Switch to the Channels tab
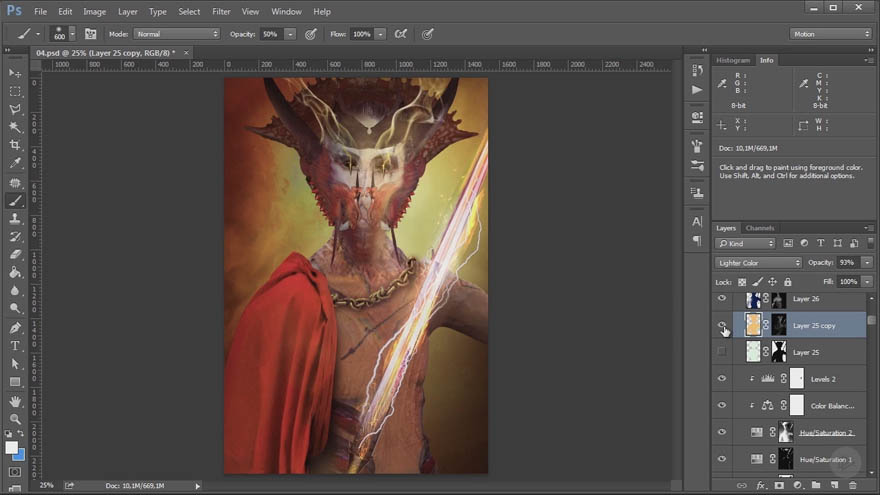 tap(760, 228)
